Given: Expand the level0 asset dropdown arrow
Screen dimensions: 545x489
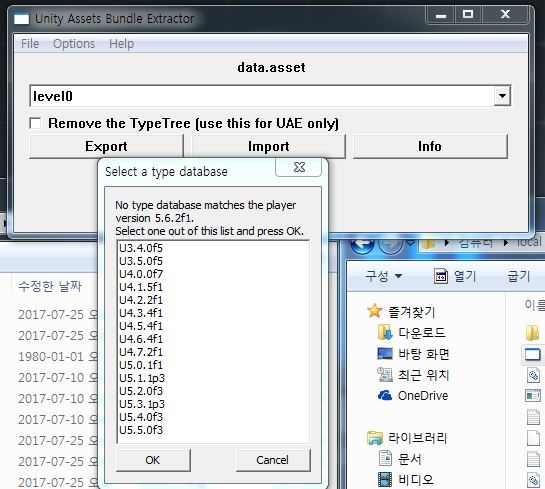Looking at the screenshot, I should [x=502, y=96].
